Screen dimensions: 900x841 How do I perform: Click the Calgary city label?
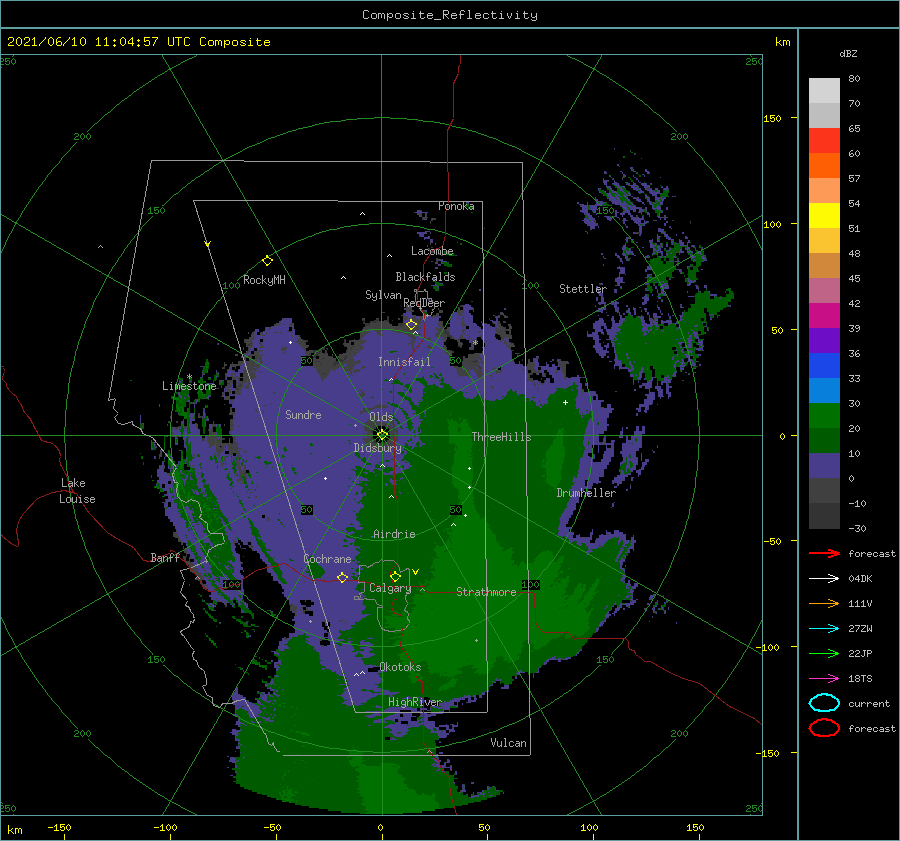click(x=390, y=588)
